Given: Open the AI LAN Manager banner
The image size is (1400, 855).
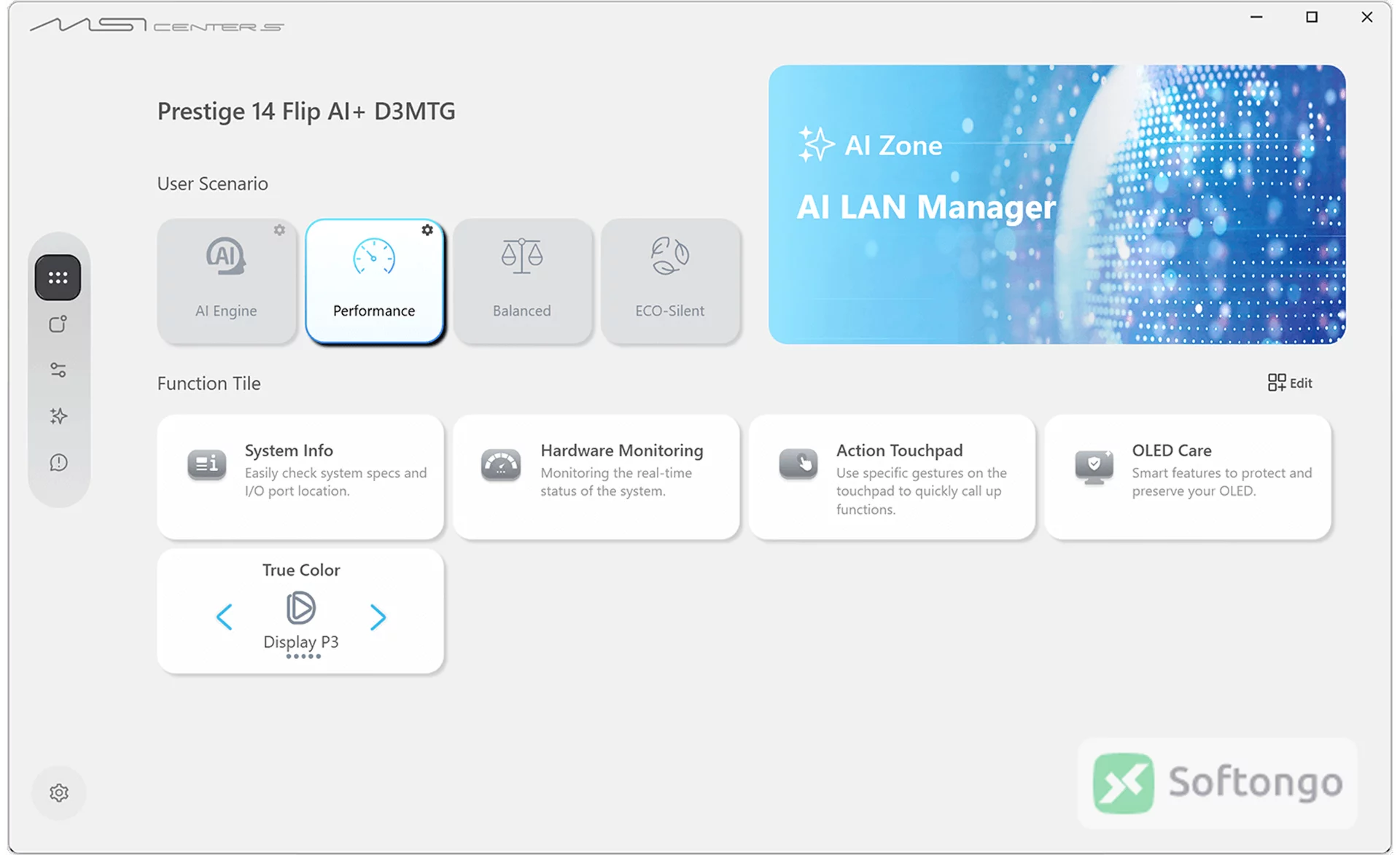Looking at the screenshot, I should click(x=1057, y=204).
